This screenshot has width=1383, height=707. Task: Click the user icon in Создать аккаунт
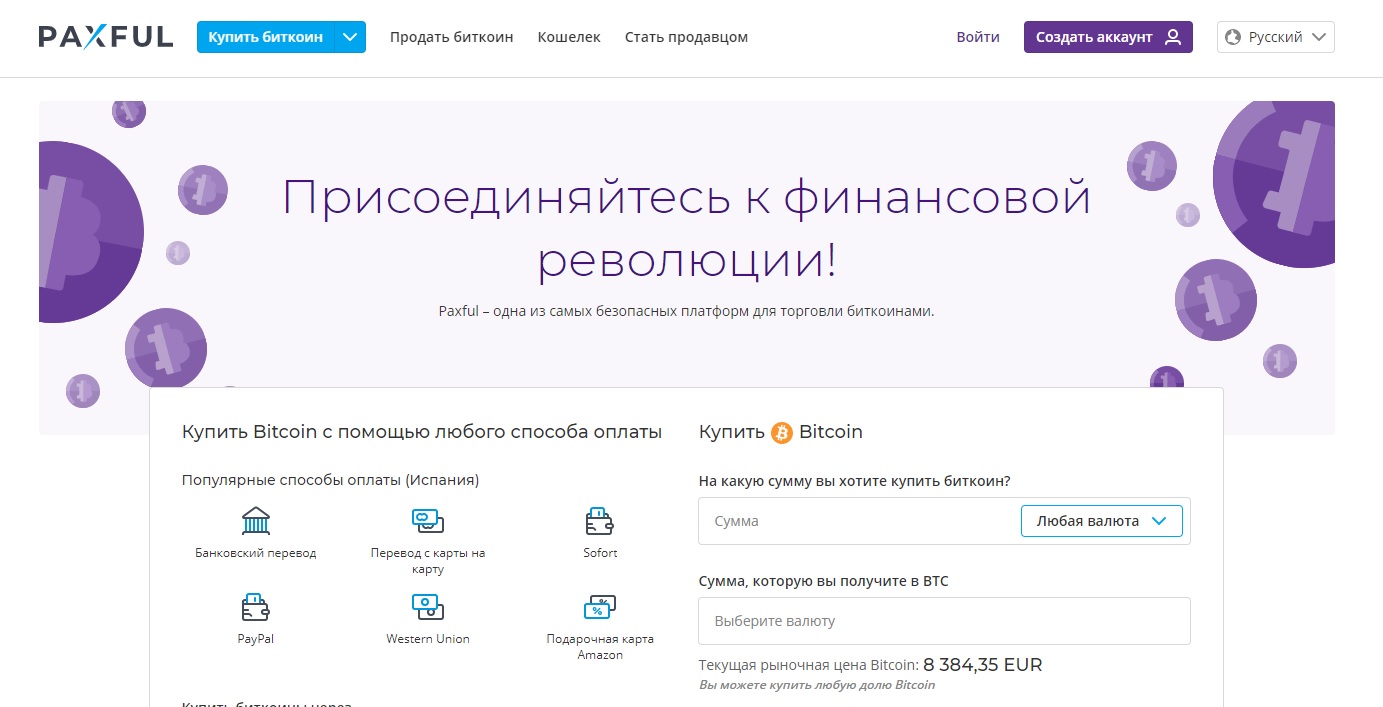[1173, 37]
